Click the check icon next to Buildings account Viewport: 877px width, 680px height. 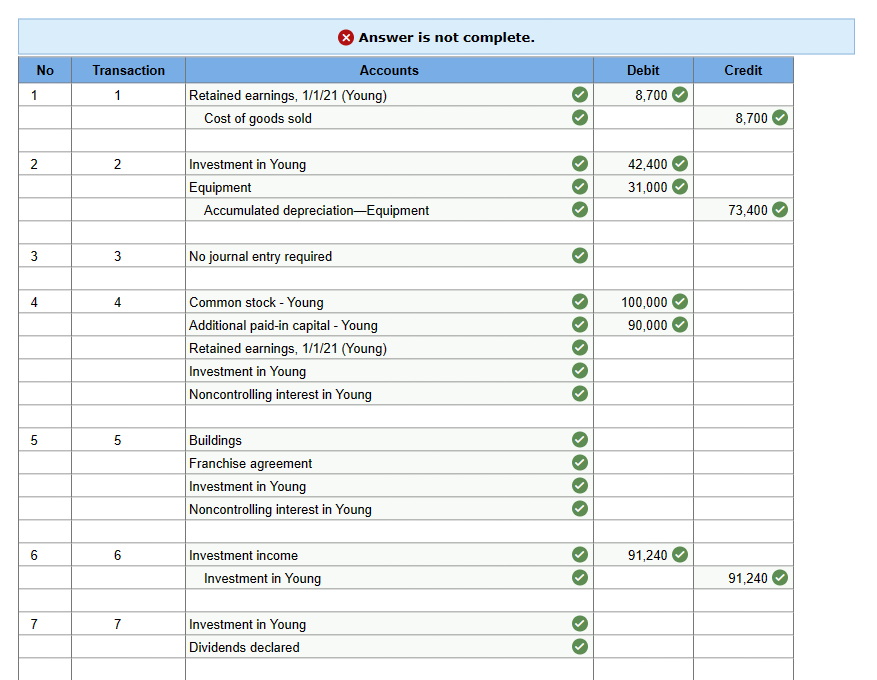(580, 440)
